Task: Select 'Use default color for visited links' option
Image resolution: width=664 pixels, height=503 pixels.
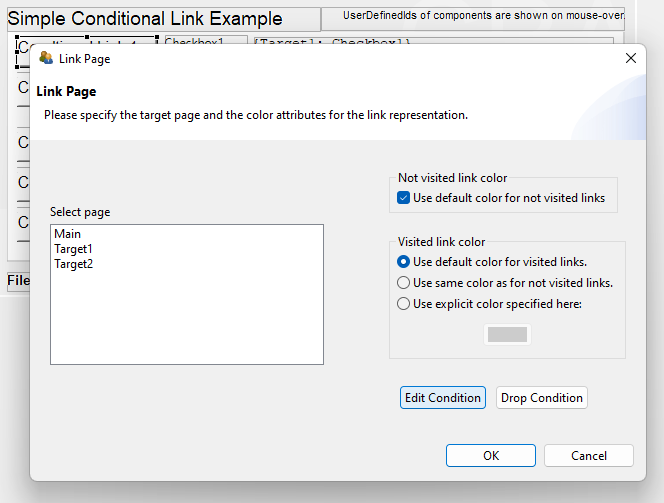Action: [404, 262]
